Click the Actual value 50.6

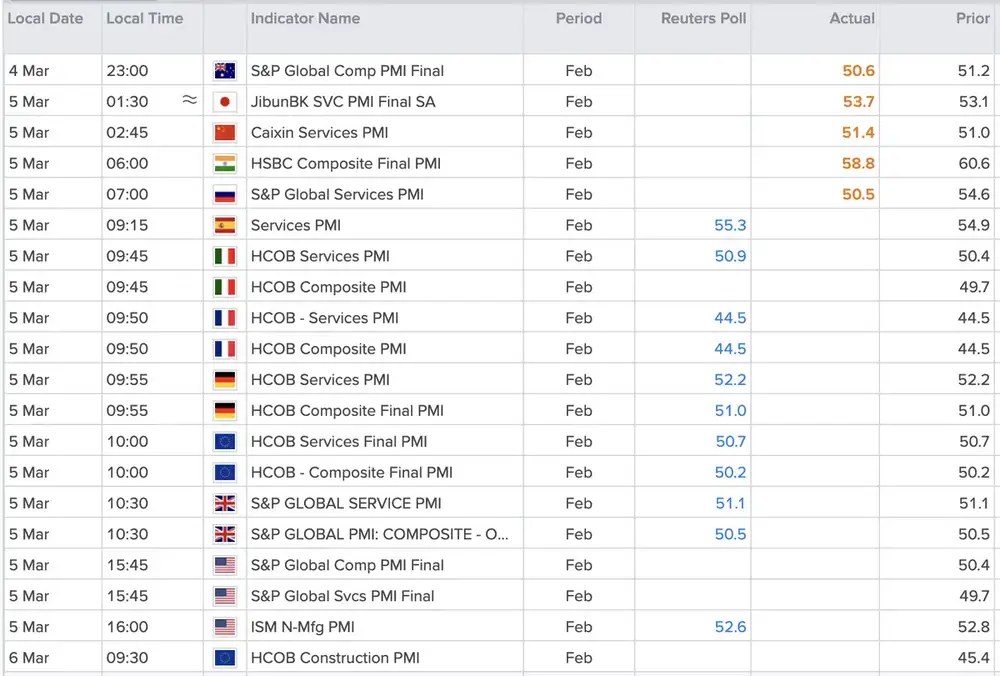[x=858, y=71]
